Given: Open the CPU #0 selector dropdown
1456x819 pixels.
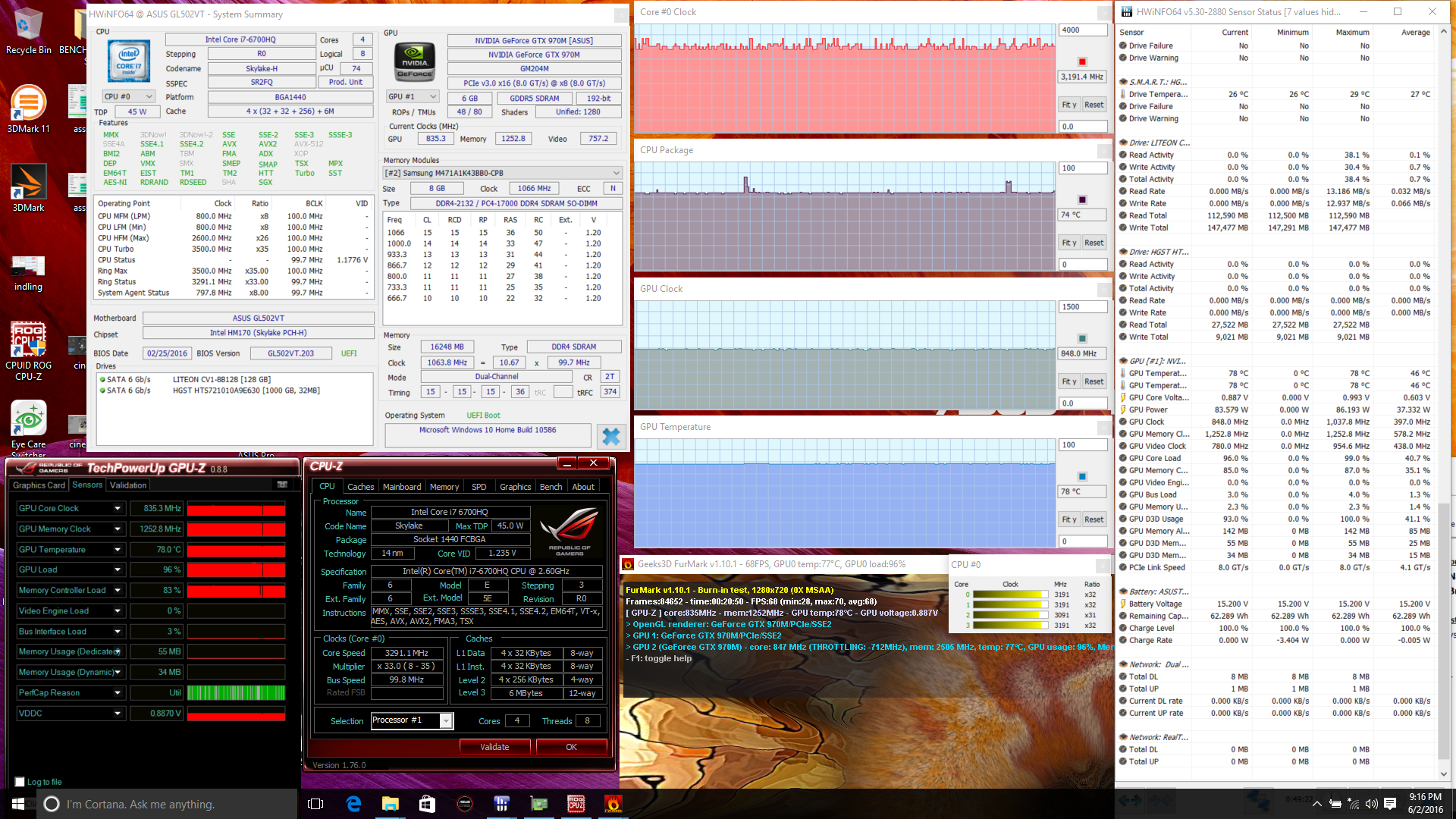Looking at the screenshot, I should point(129,97).
